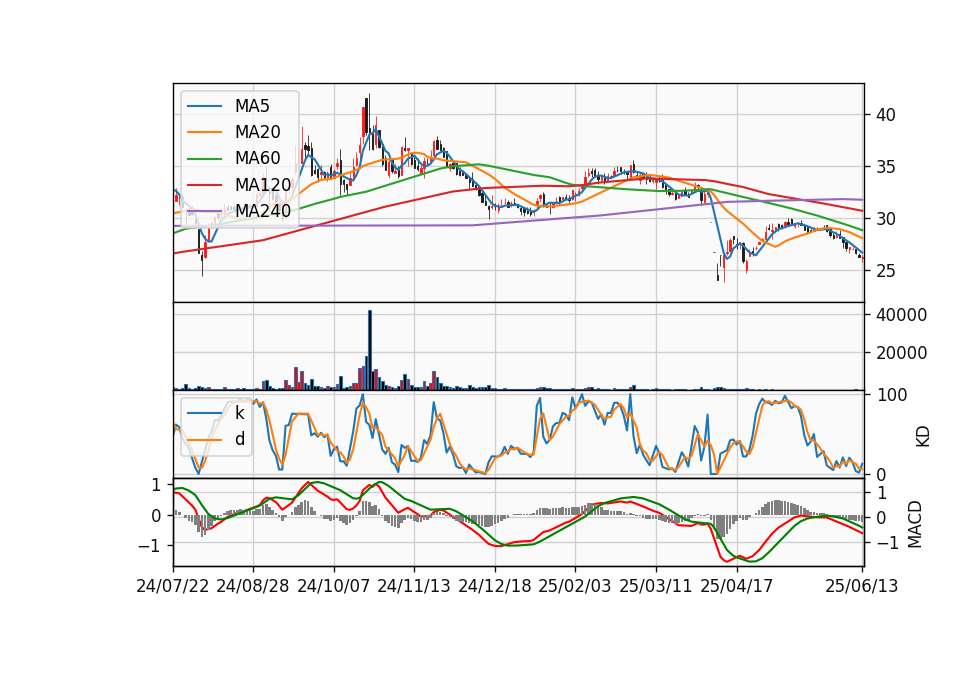Click the d legend label in KD panel

240,439
